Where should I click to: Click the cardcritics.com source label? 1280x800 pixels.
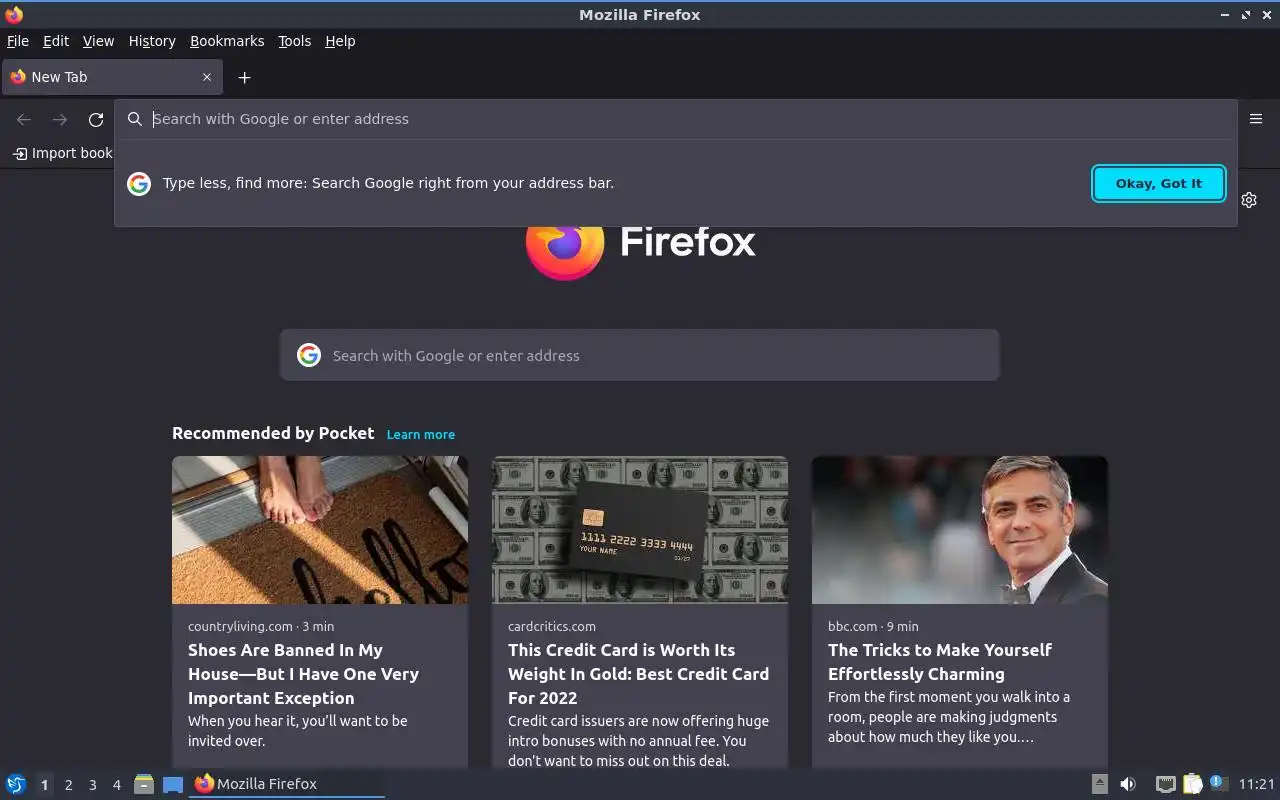552,626
